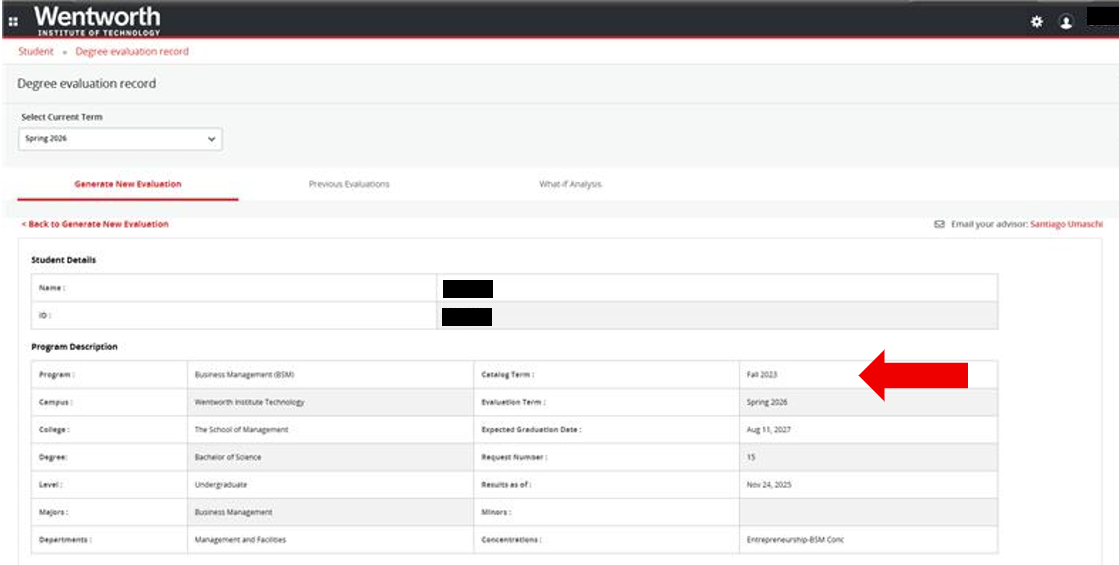Click the Fall 2023 catalog term value

tap(762, 375)
